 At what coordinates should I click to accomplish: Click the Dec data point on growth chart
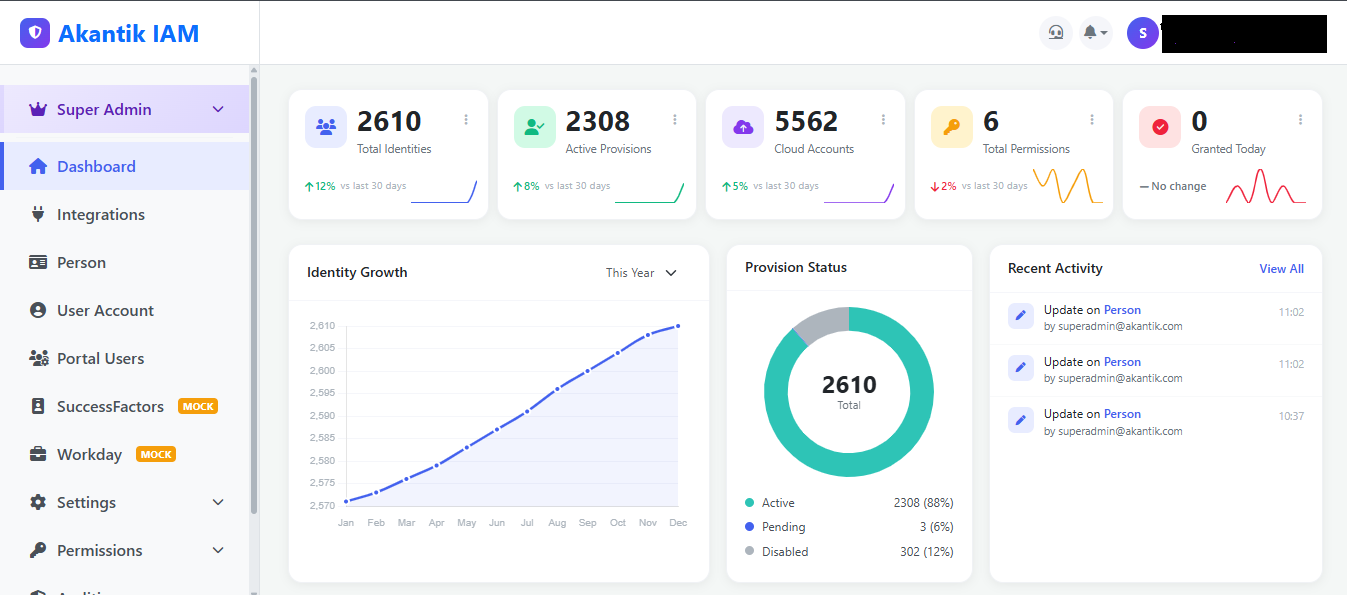(678, 326)
